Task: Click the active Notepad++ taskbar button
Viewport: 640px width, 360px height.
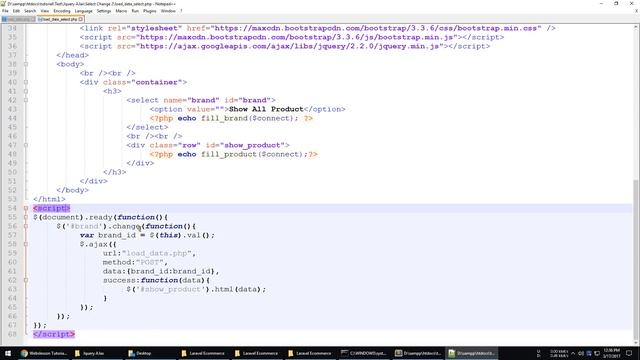Action: point(471,353)
